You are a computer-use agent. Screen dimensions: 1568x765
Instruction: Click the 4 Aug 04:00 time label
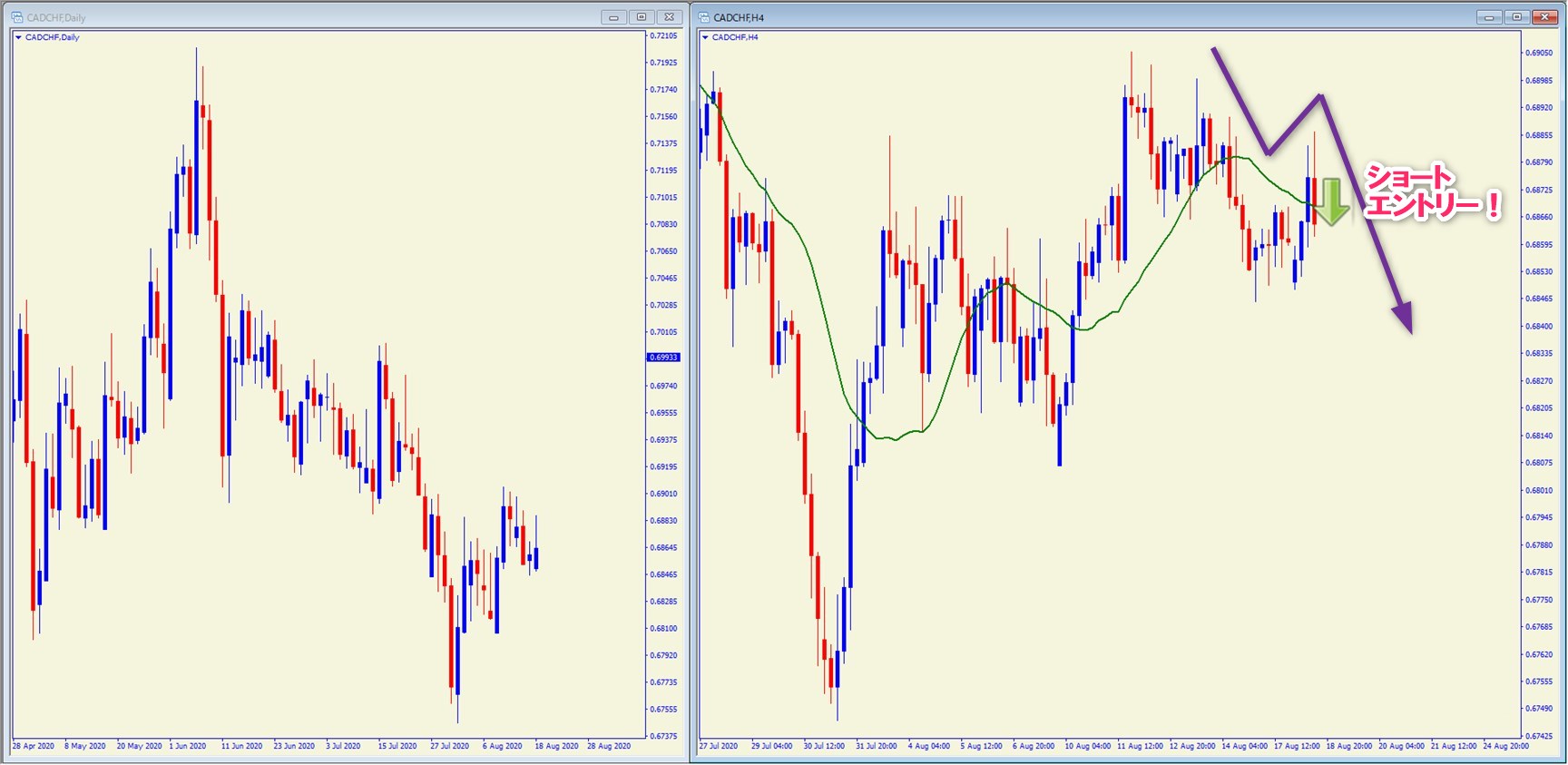(929, 746)
